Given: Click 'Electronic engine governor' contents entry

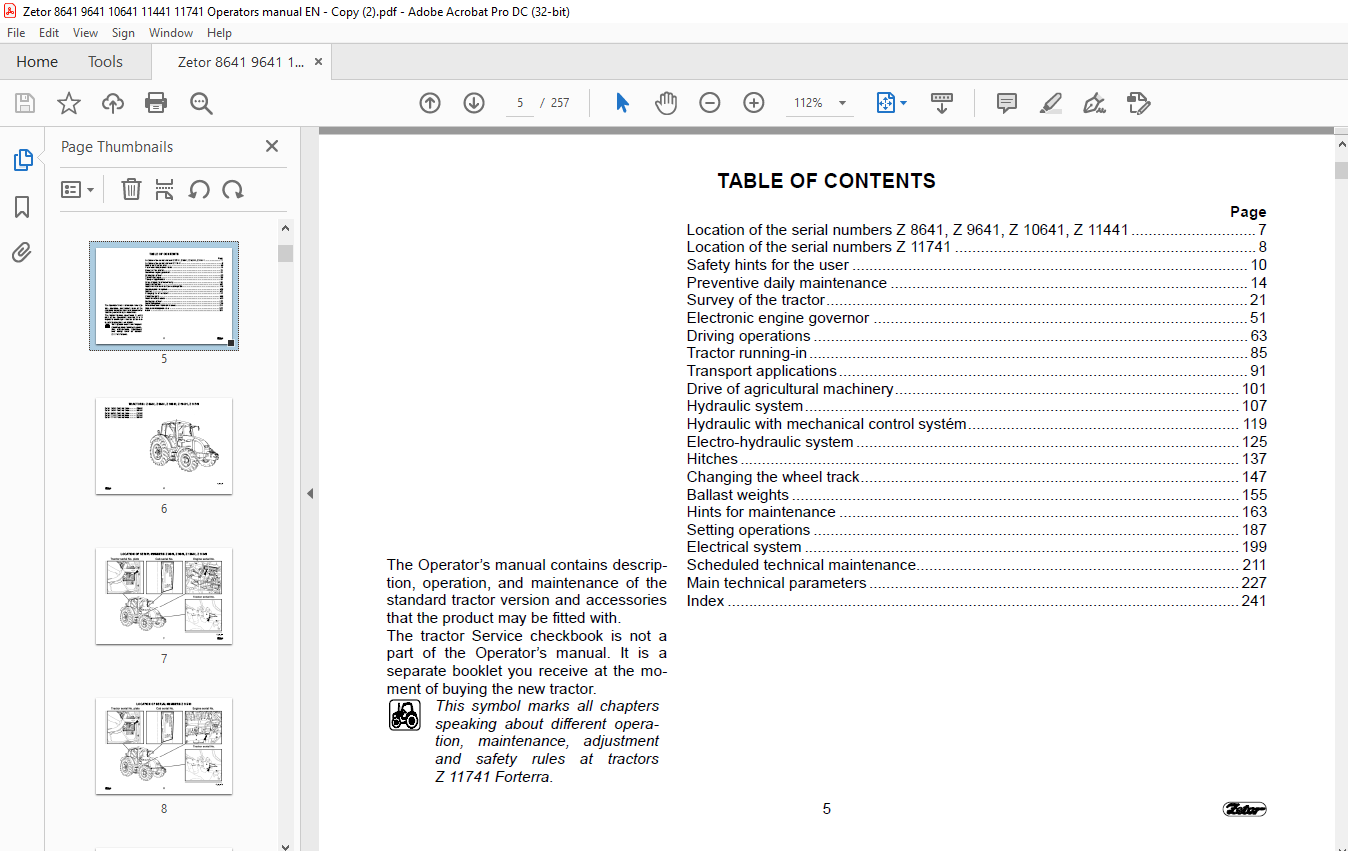Looking at the screenshot, I should 976,318.
